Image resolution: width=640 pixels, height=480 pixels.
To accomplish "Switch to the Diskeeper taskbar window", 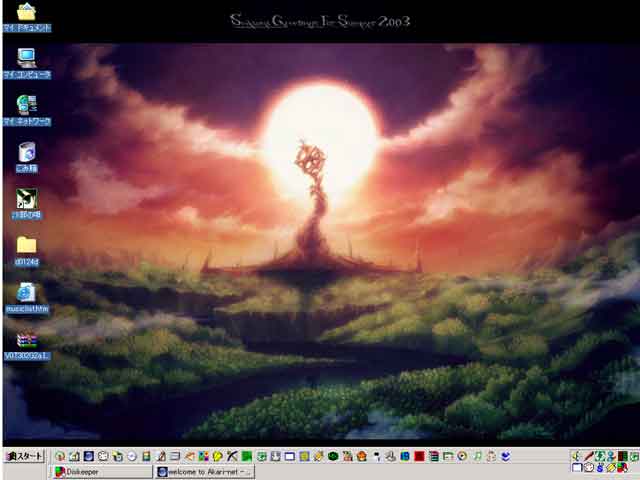I will click(x=100, y=472).
